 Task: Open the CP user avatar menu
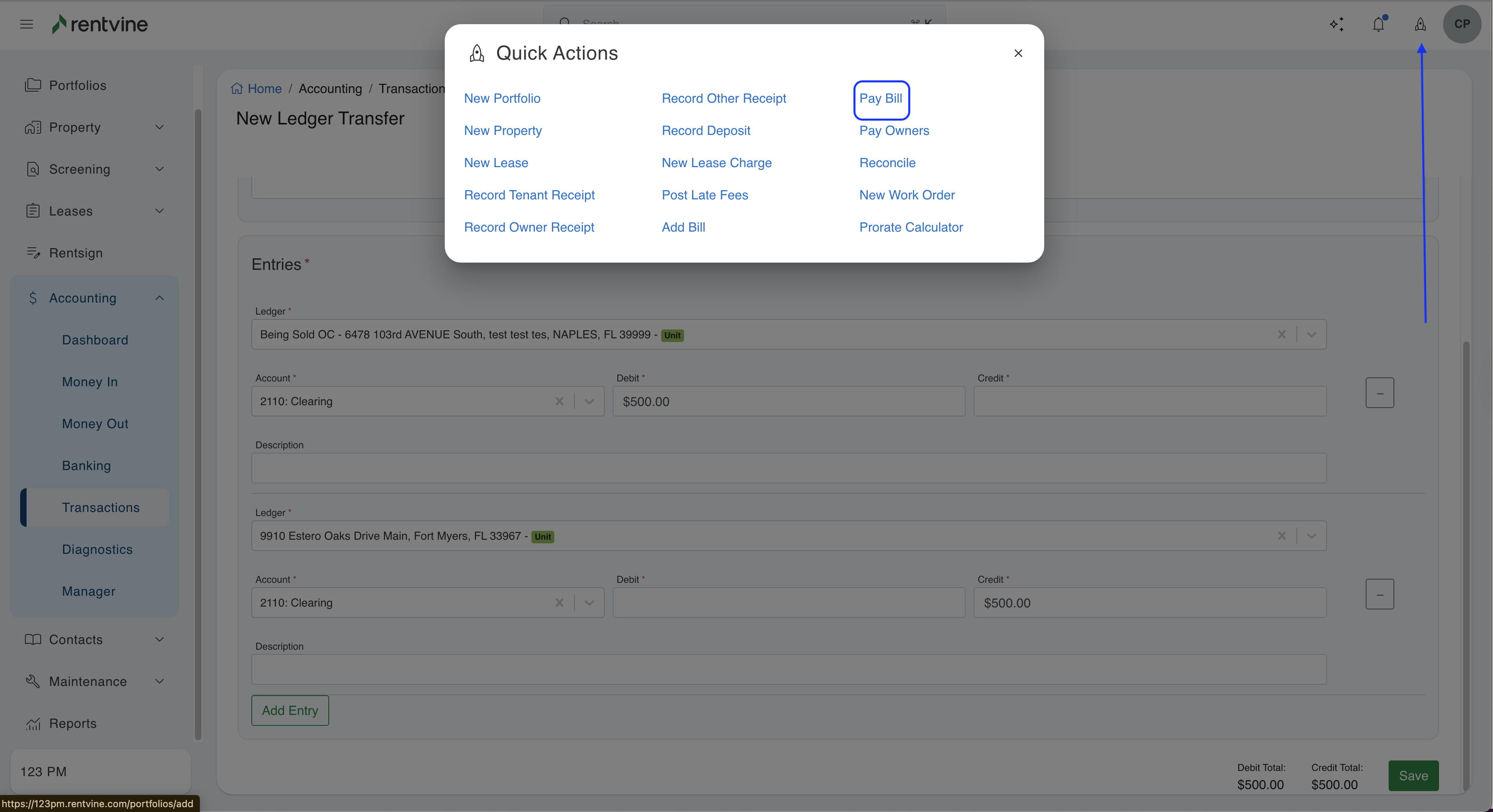1462,24
